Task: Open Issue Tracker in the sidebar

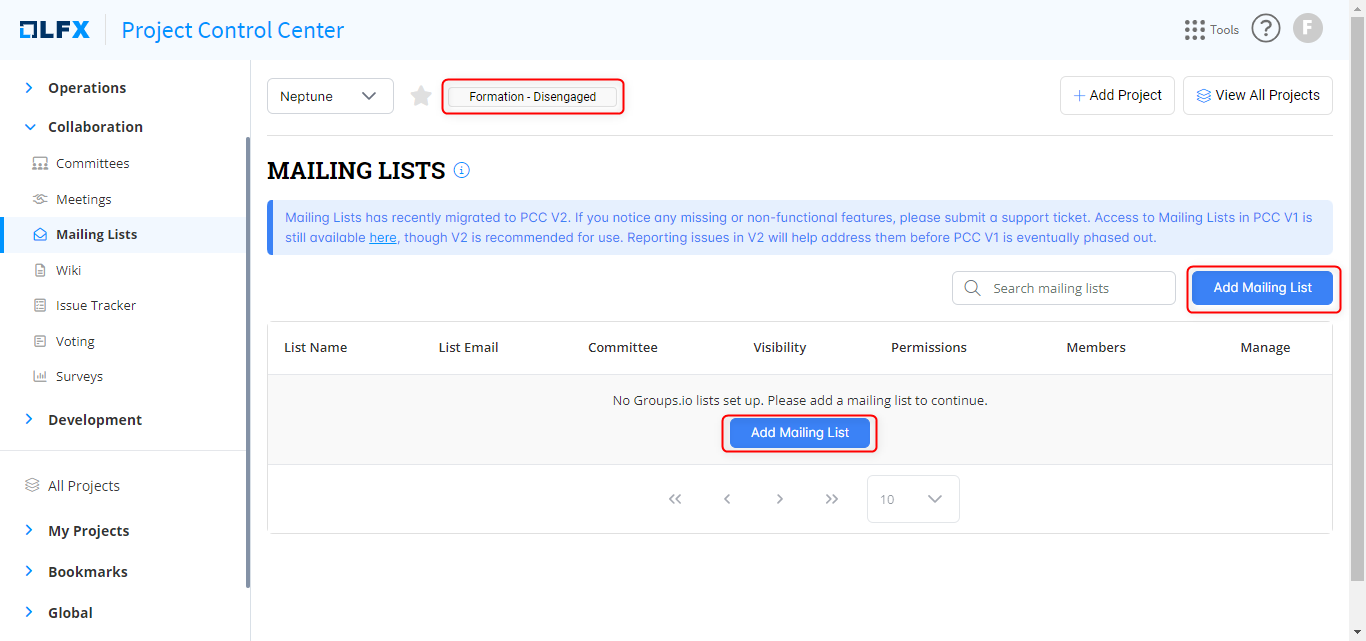Action: tap(95, 305)
